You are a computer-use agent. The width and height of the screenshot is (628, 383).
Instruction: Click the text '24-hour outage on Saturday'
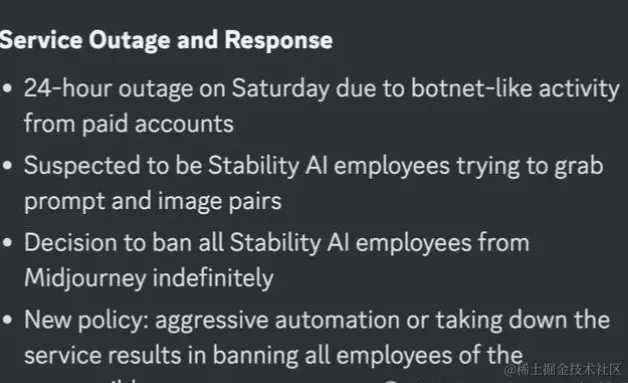[177, 89]
